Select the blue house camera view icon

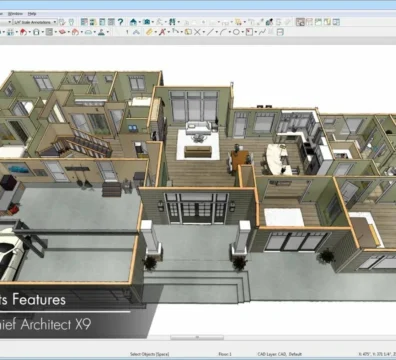click(x=133, y=22)
